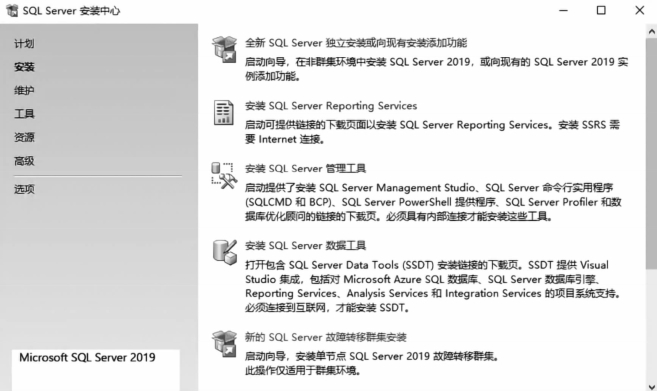The height and width of the screenshot is (391, 657).
Task: Click the new standalone installation box icon
Action: click(x=224, y=49)
